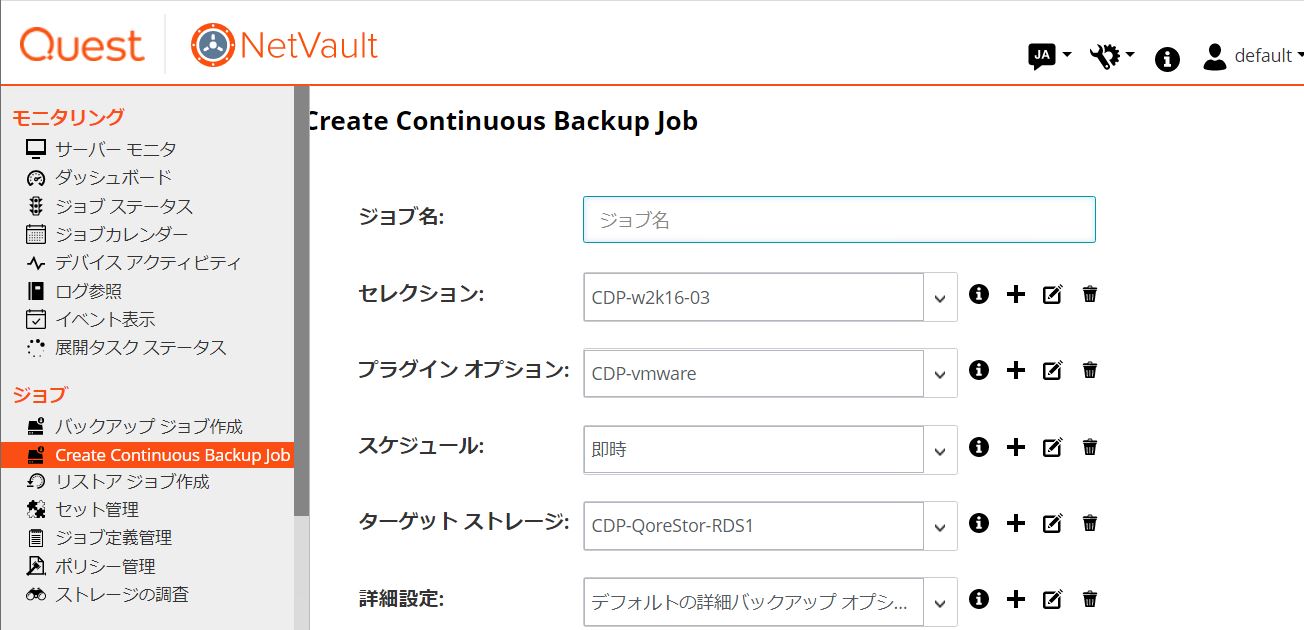Click the info icon in the header bar
This screenshot has height=630, width=1304.
click(1167, 59)
